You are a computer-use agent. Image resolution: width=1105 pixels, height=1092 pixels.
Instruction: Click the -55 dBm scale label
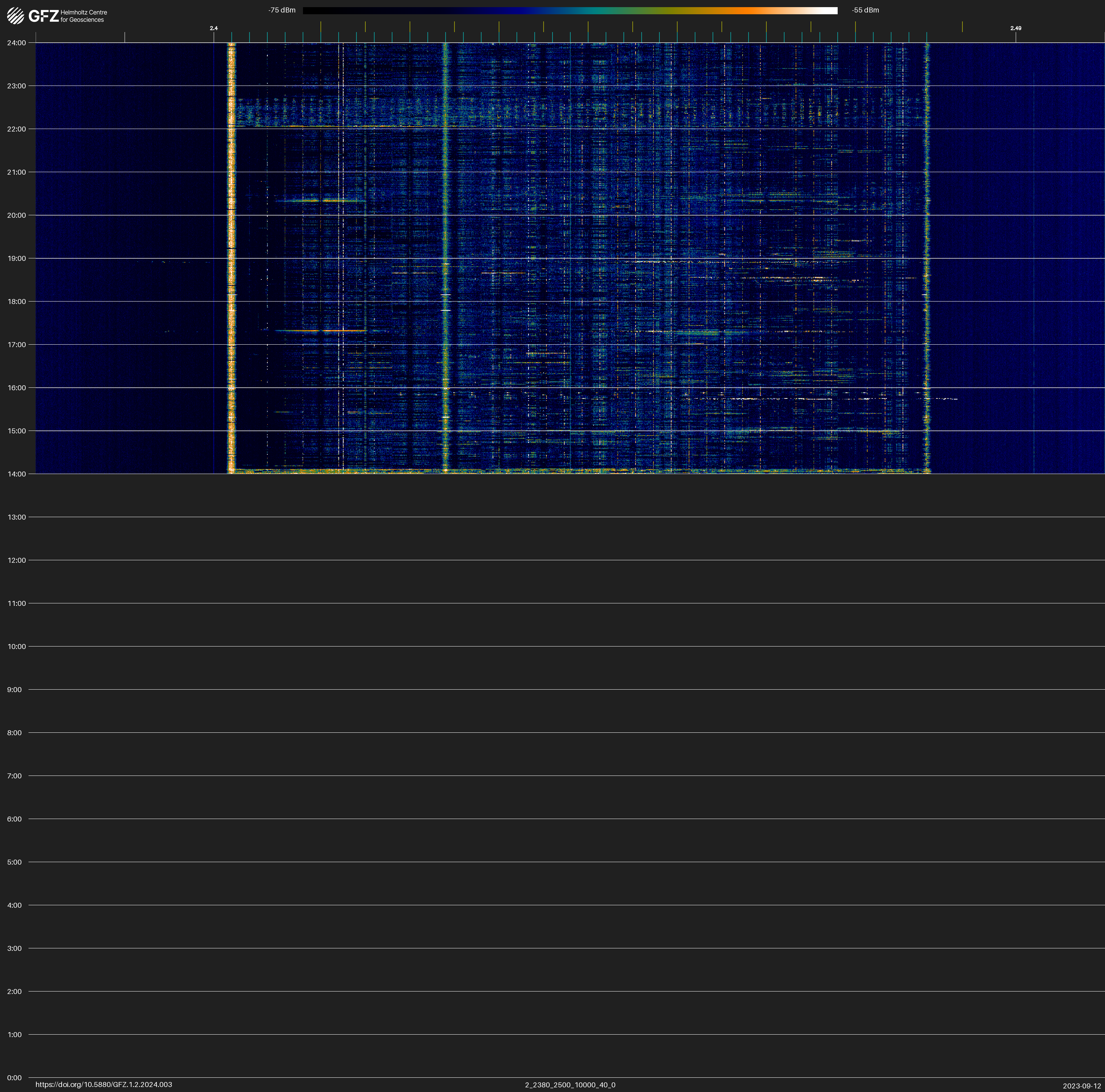click(x=865, y=10)
